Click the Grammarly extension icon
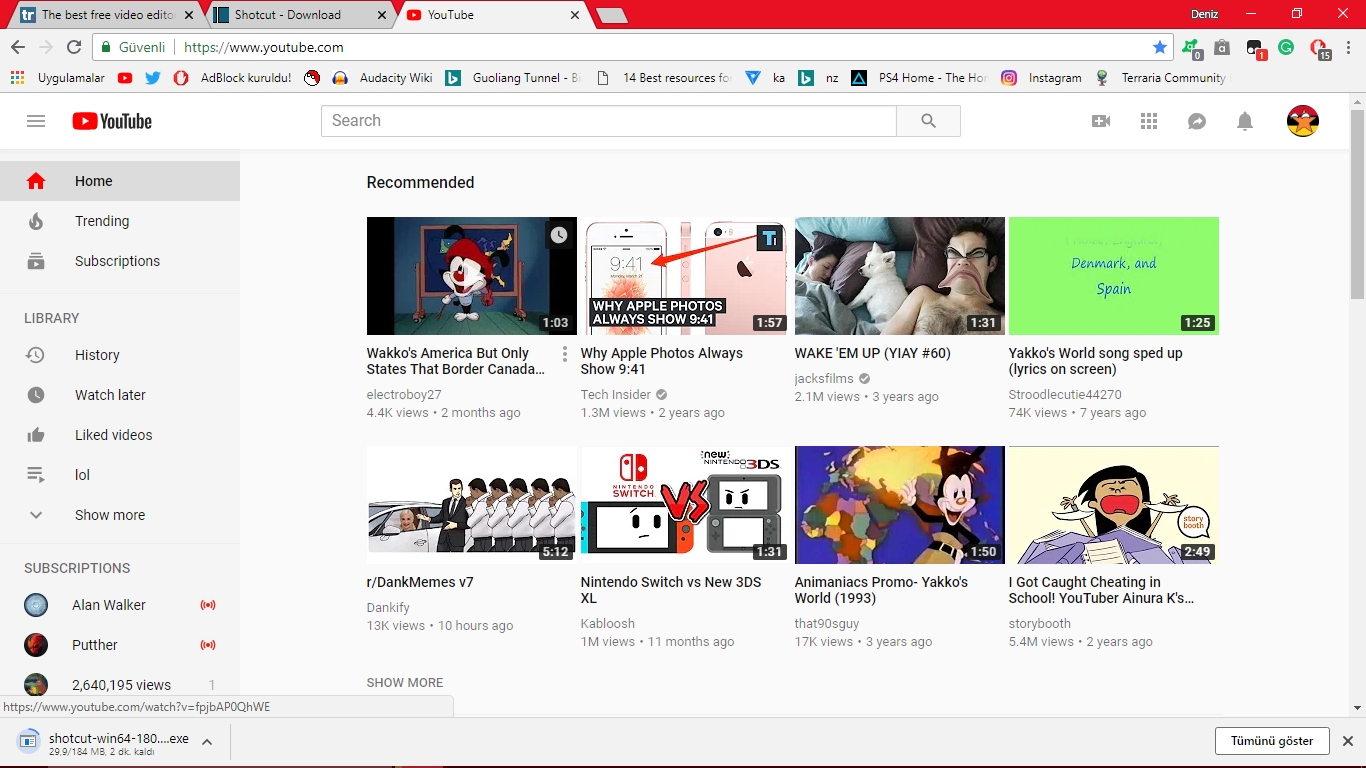 tap(1286, 47)
